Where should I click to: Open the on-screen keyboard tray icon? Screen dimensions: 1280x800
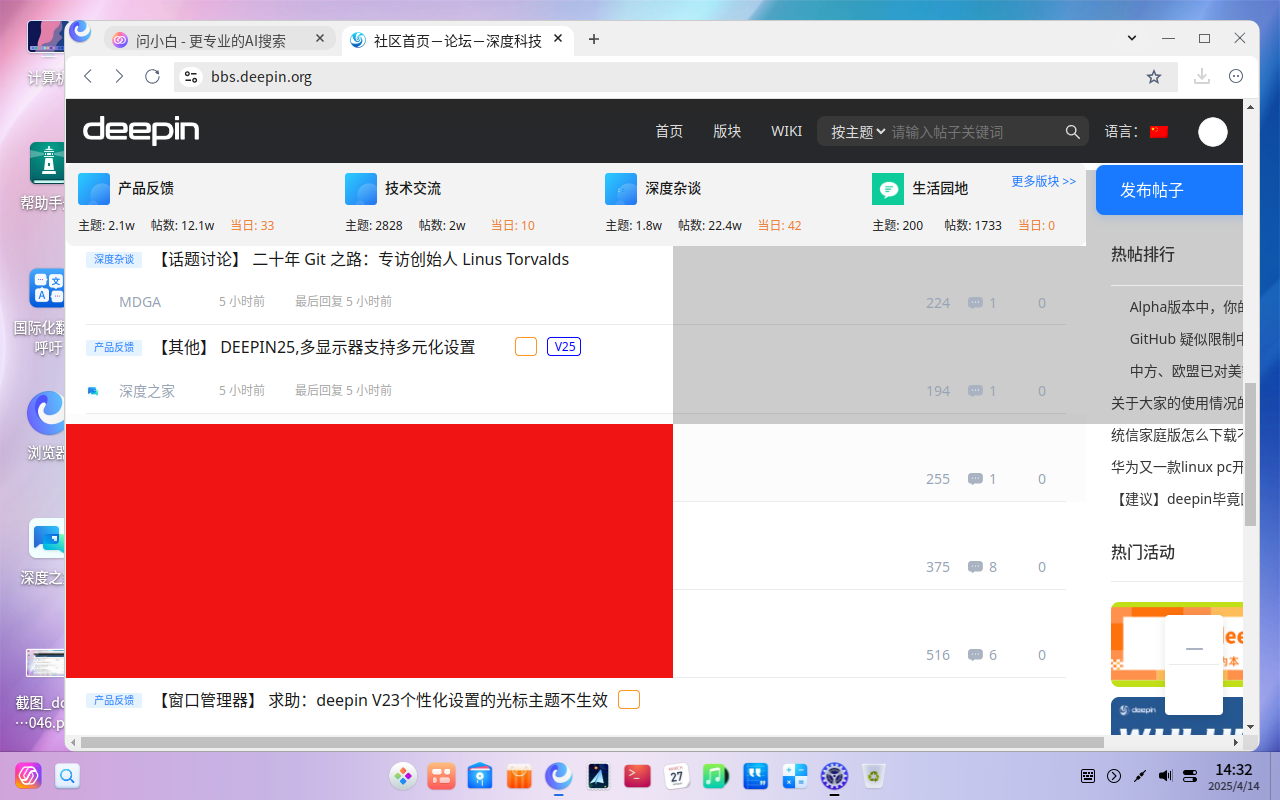1088,776
